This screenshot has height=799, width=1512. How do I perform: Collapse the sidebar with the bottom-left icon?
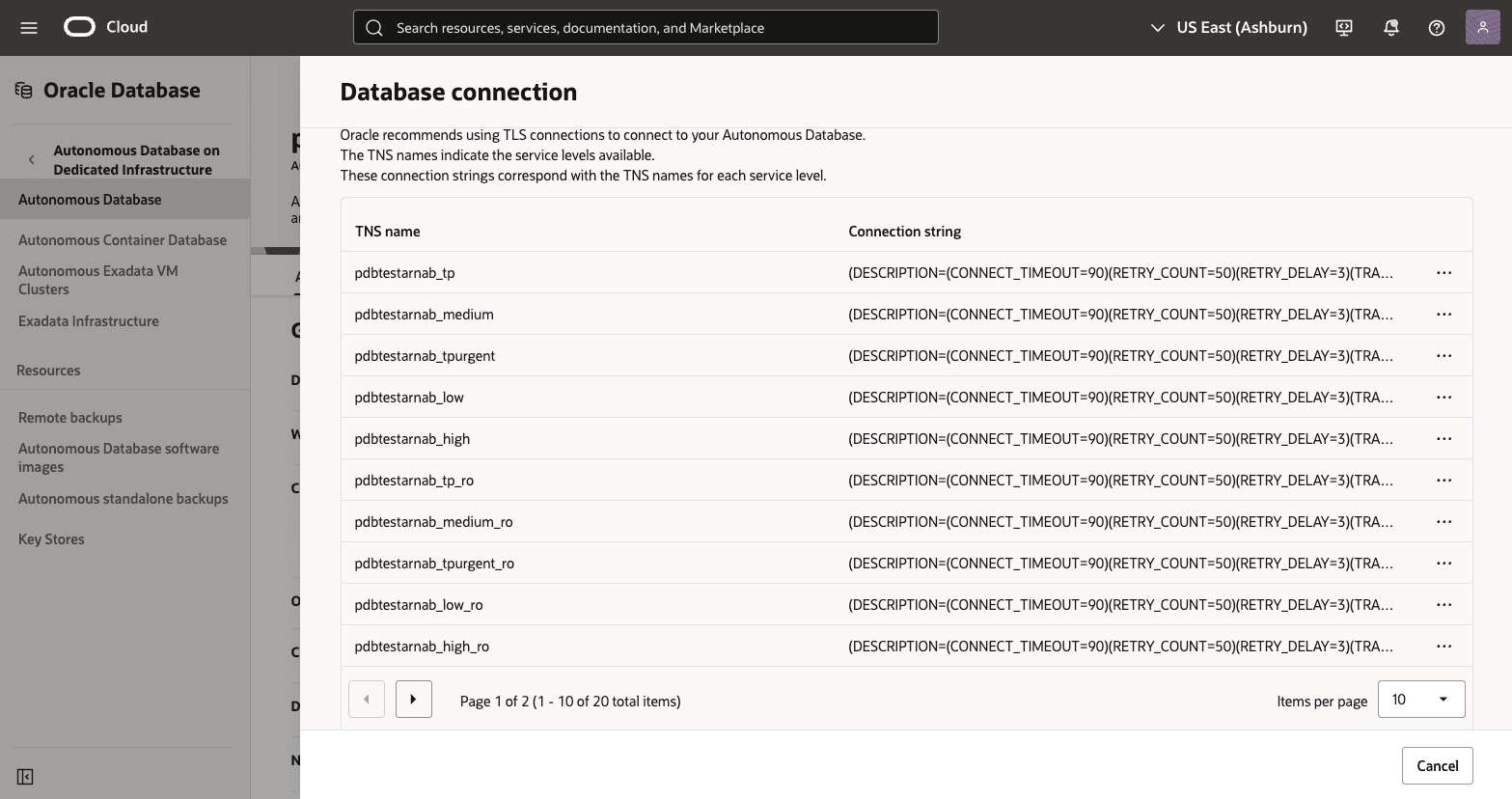24,776
